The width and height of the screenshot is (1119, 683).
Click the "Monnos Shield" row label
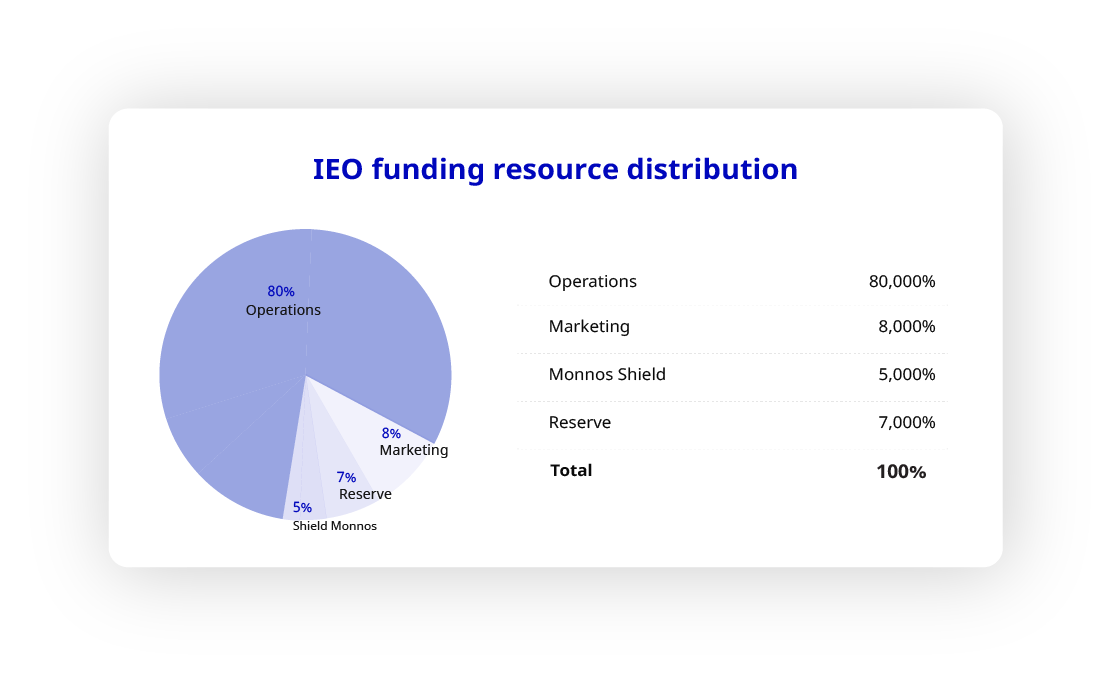tap(607, 374)
